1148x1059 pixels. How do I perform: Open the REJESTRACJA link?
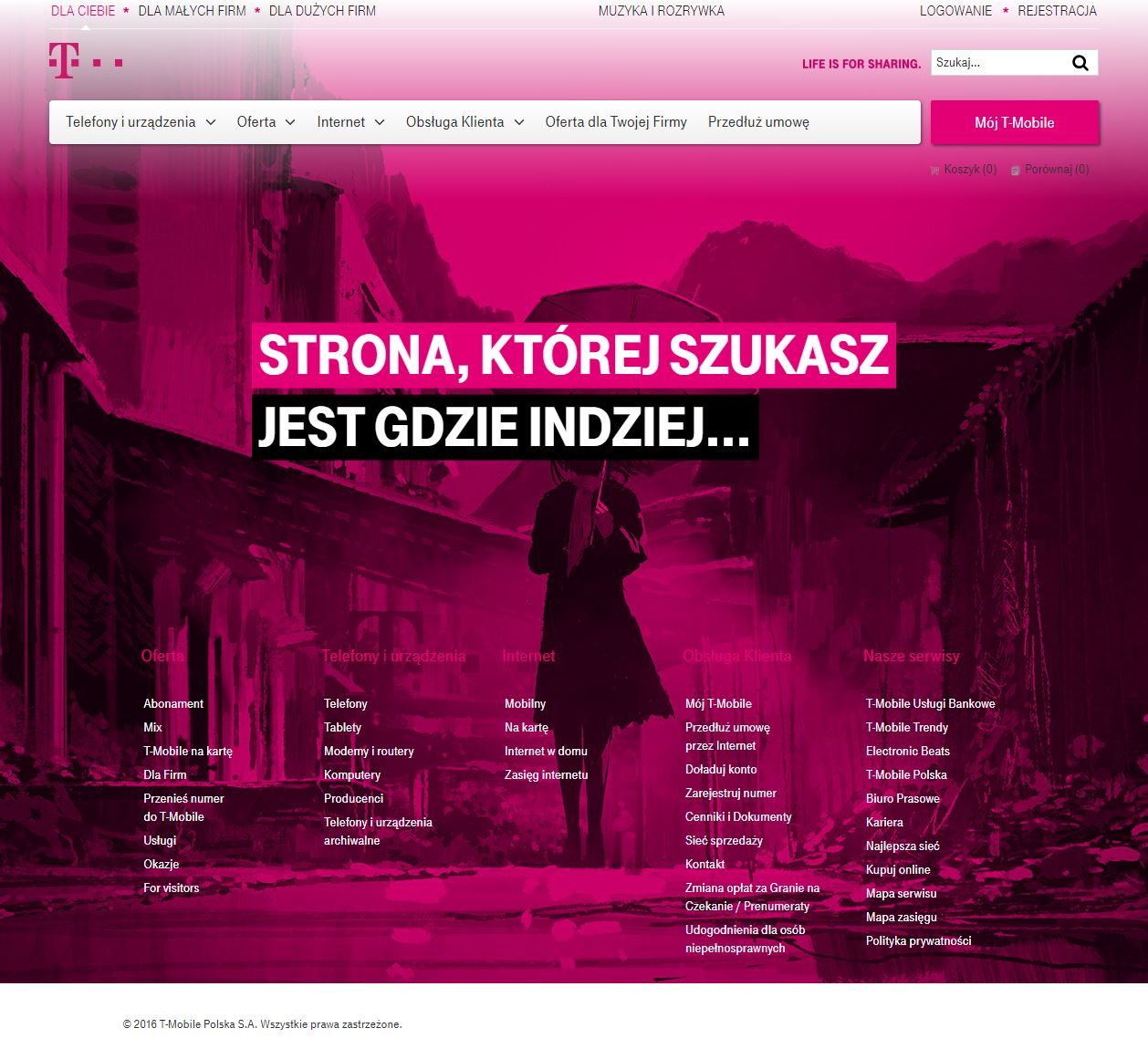pos(1057,11)
